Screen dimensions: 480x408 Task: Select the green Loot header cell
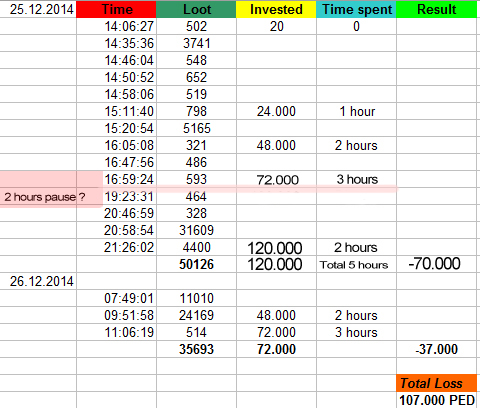[x=196, y=9]
